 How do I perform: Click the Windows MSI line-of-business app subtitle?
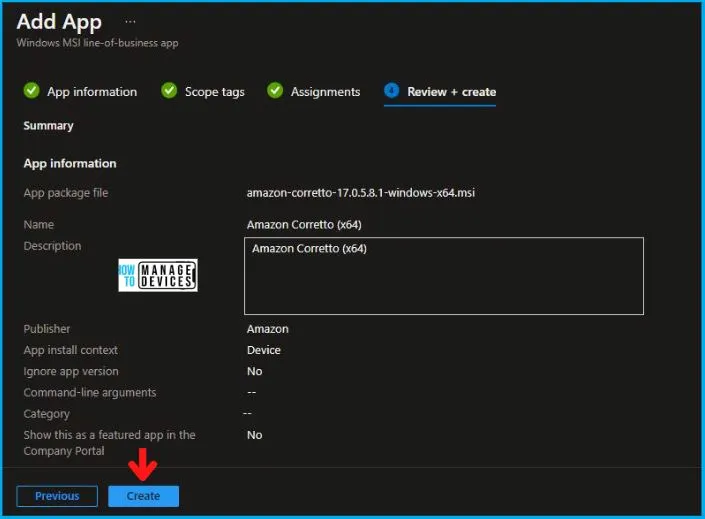click(98, 43)
